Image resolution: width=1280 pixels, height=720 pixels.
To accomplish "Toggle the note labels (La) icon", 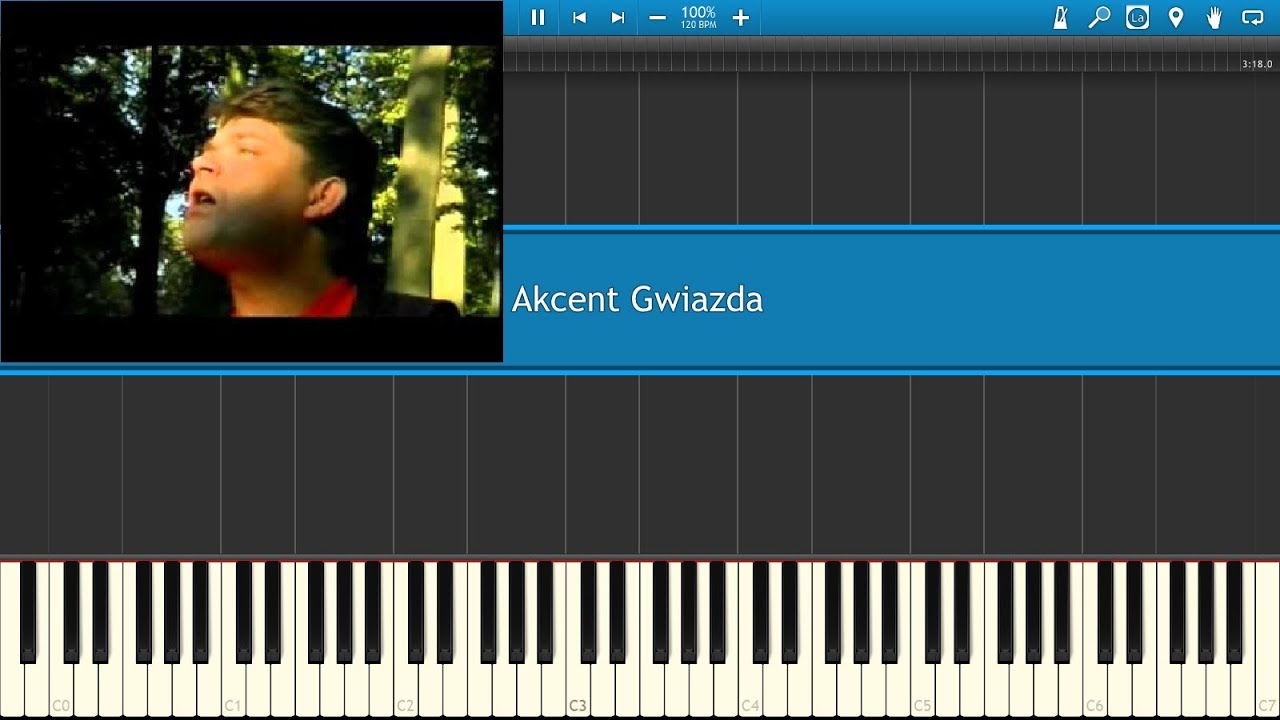I will (x=1137, y=17).
